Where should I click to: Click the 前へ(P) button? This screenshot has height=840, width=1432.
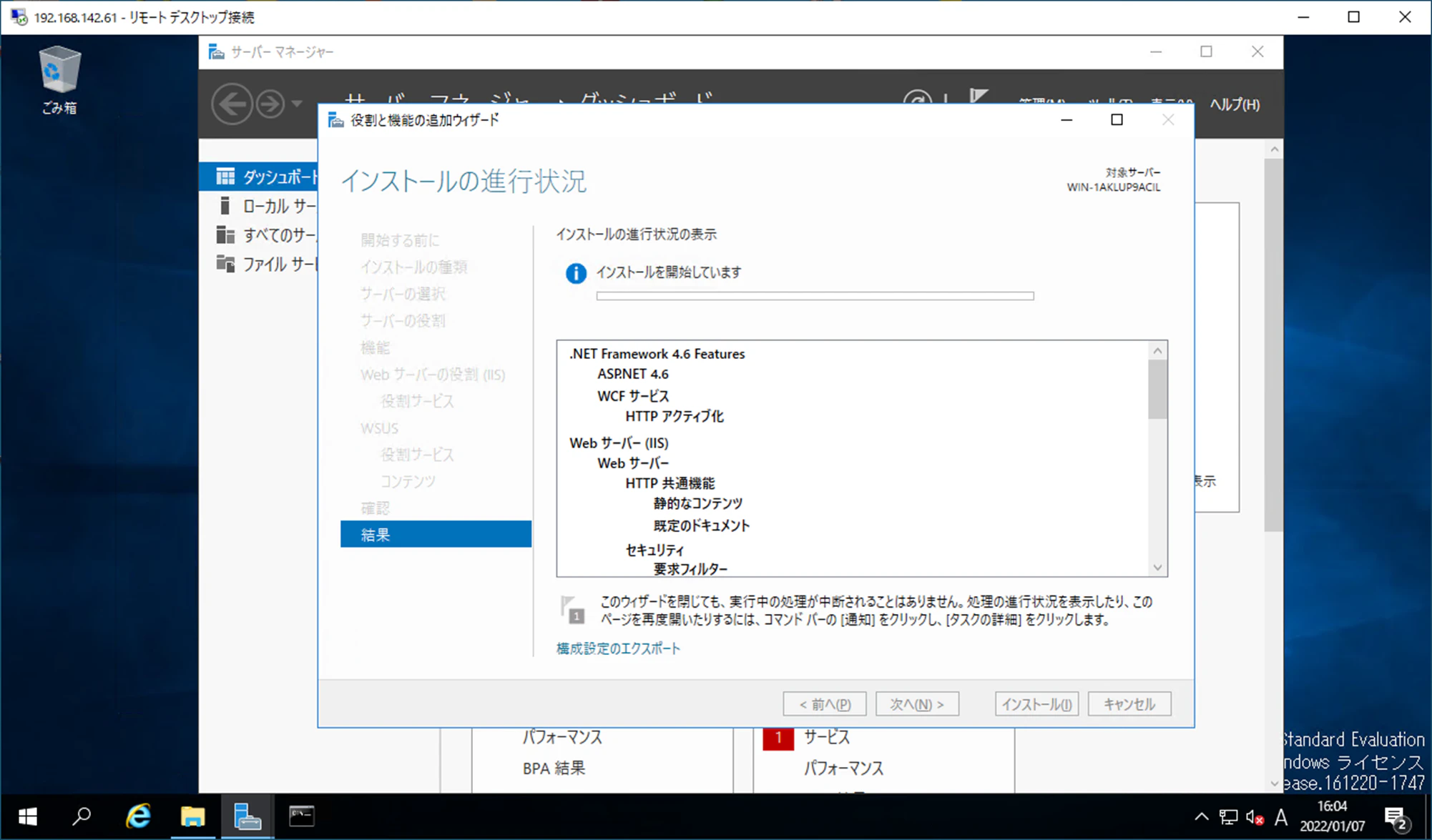(825, 704)
